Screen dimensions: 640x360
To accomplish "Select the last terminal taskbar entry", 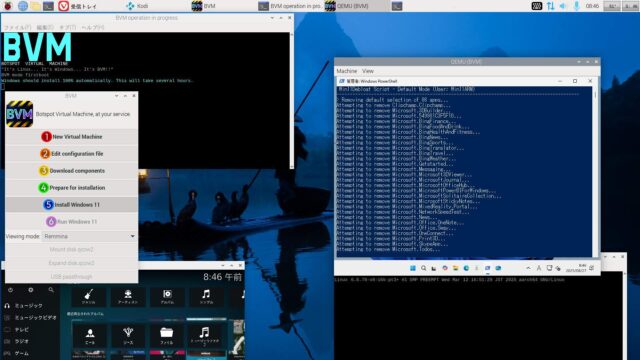I will 397,6.
